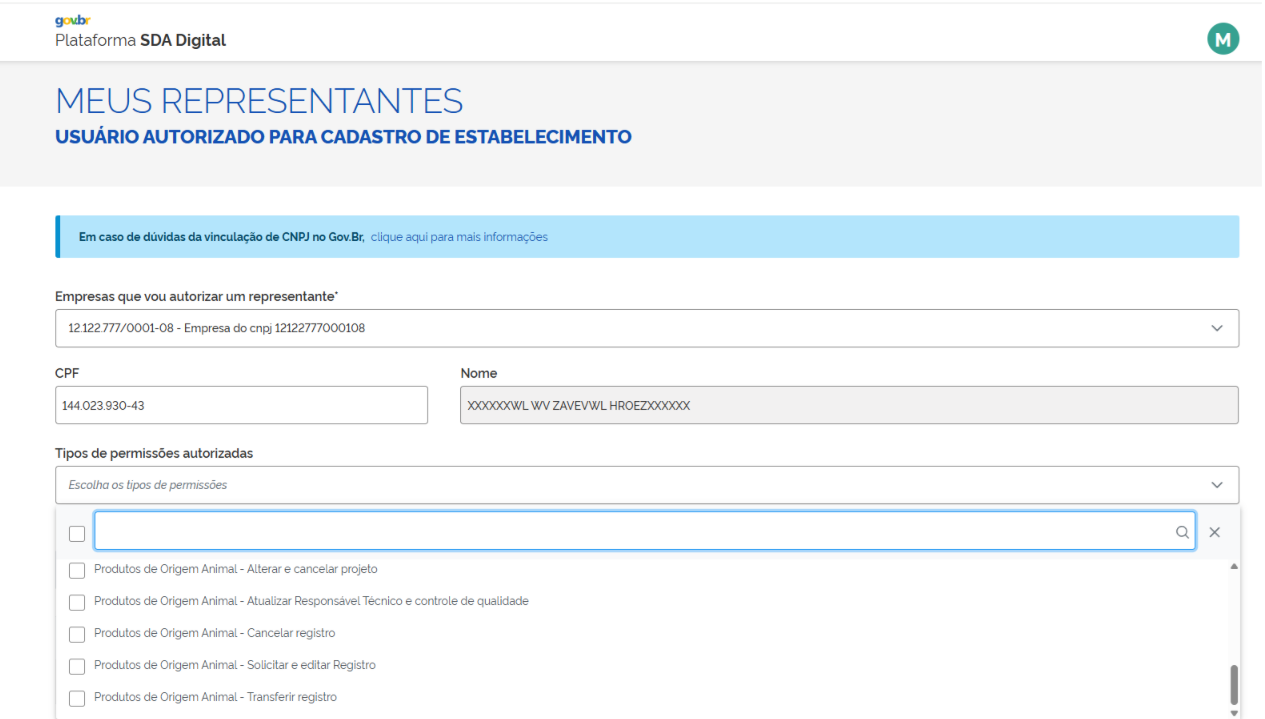Open the clique aqui para mais informações link

click(x=459, y=237)
